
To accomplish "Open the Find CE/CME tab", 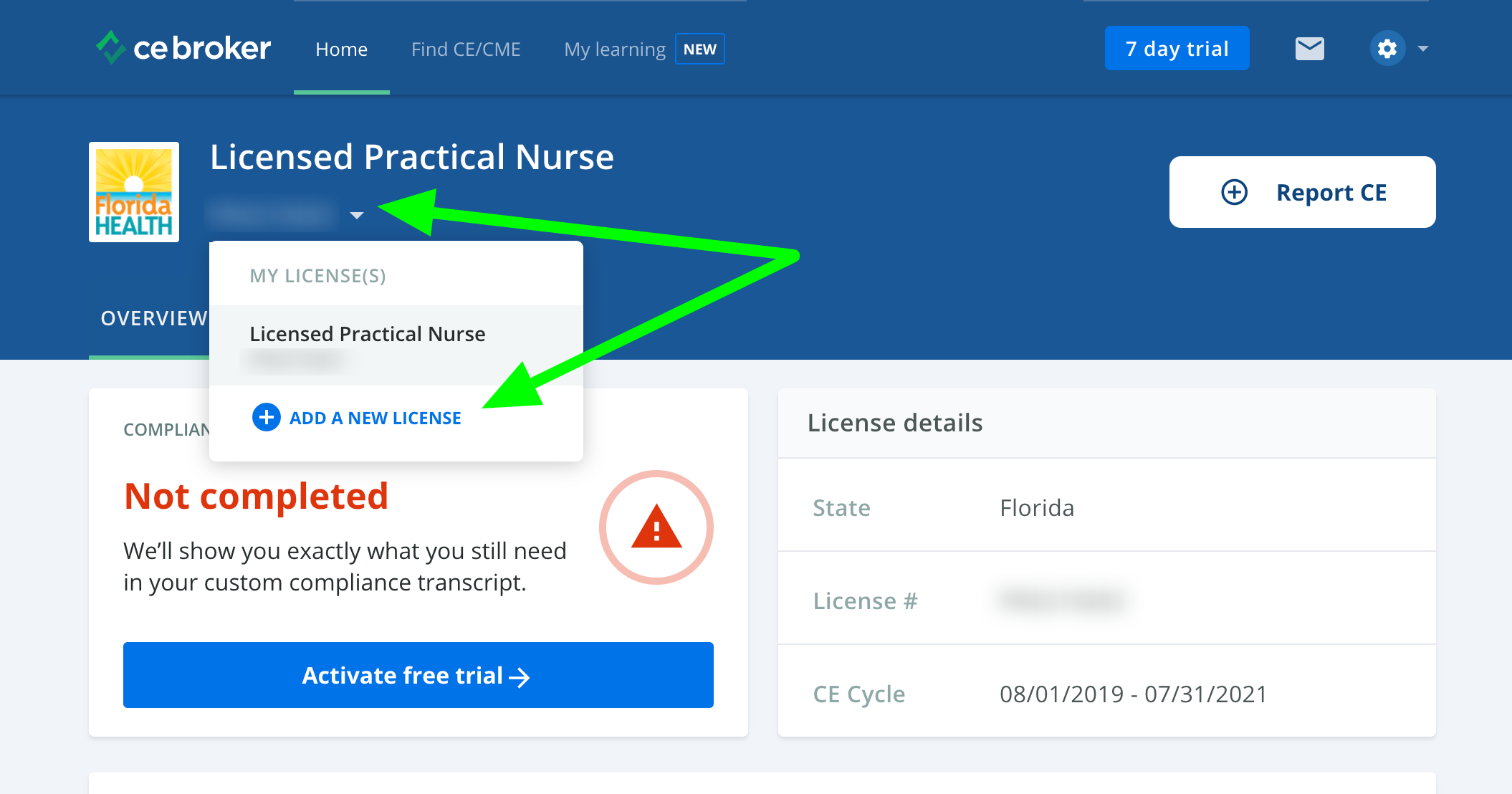I will (x=466, y=49).
